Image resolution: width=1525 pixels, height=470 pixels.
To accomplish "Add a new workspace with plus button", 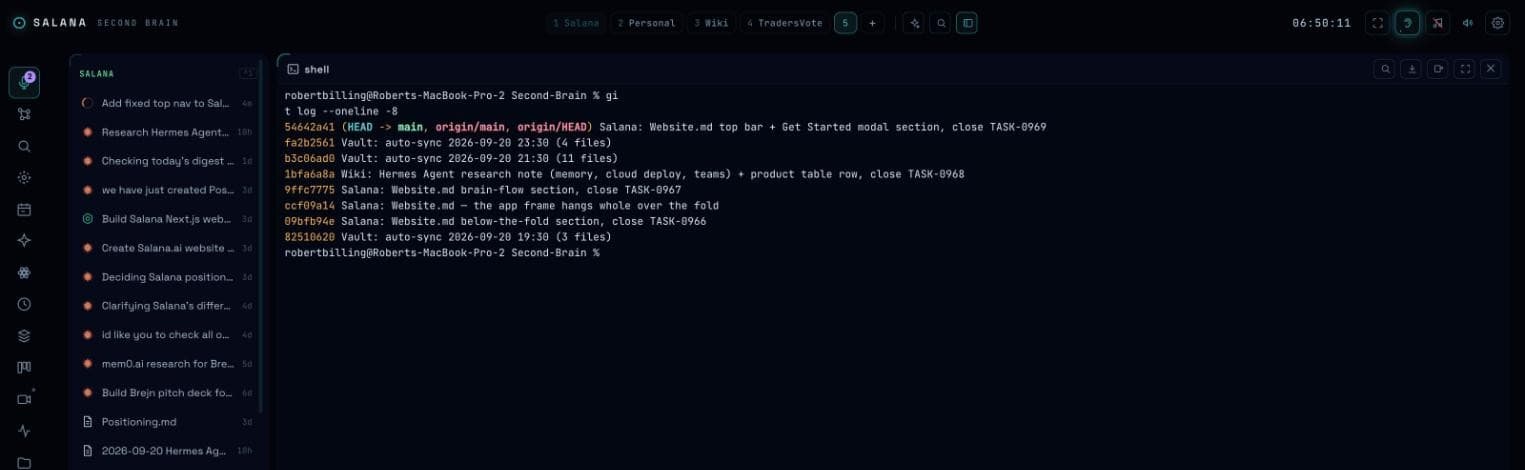I will (x=872, y=23).
